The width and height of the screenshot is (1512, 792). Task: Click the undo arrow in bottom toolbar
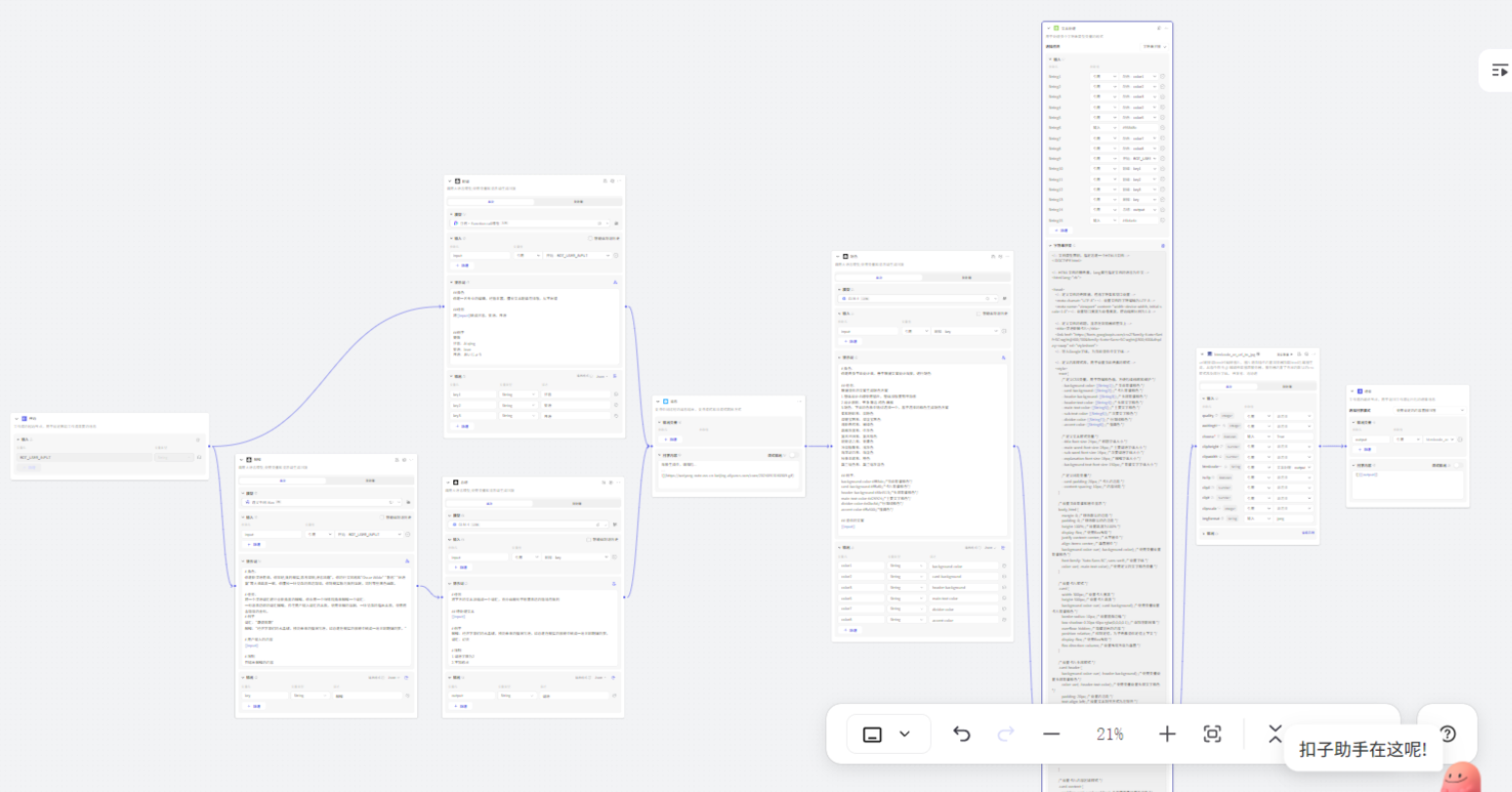pyautogui.click(x=962, y=734)
